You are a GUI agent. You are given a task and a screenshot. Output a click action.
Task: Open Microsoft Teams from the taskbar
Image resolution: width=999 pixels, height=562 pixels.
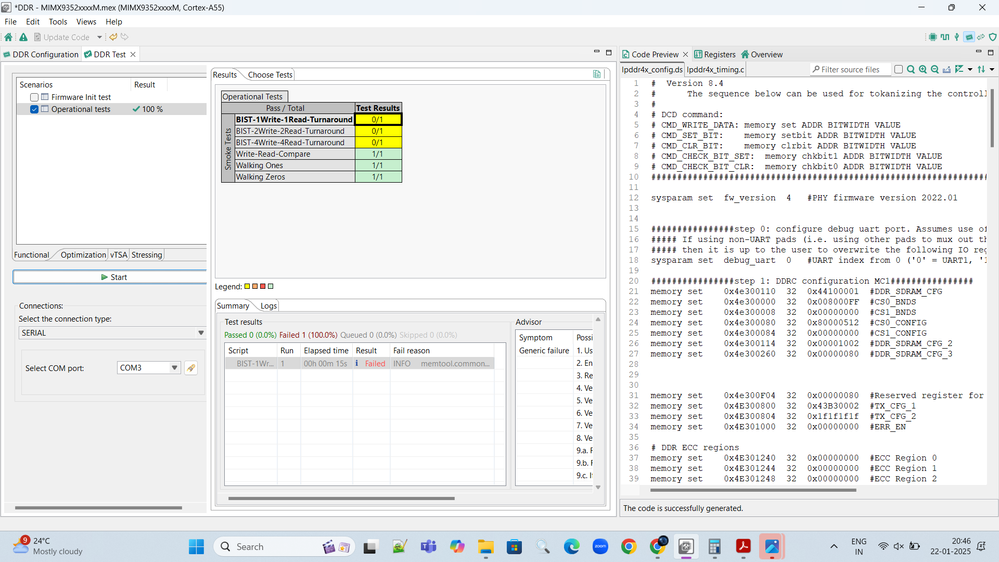coord(428,547)
